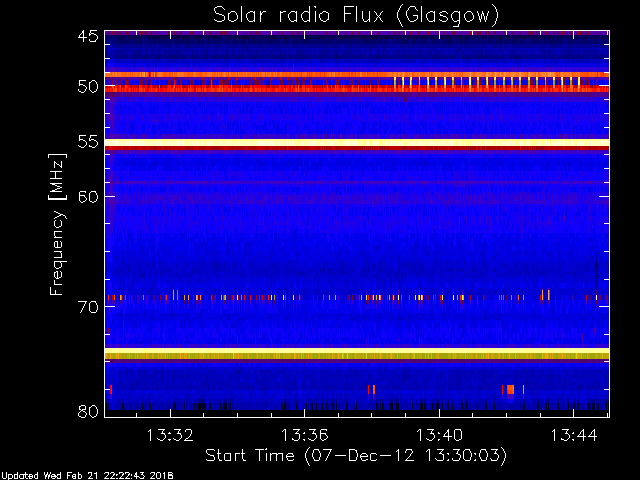This screenshot has height=480, width=640.
Task: Click the 80 frequency tick label
Action: click(88, 411)
